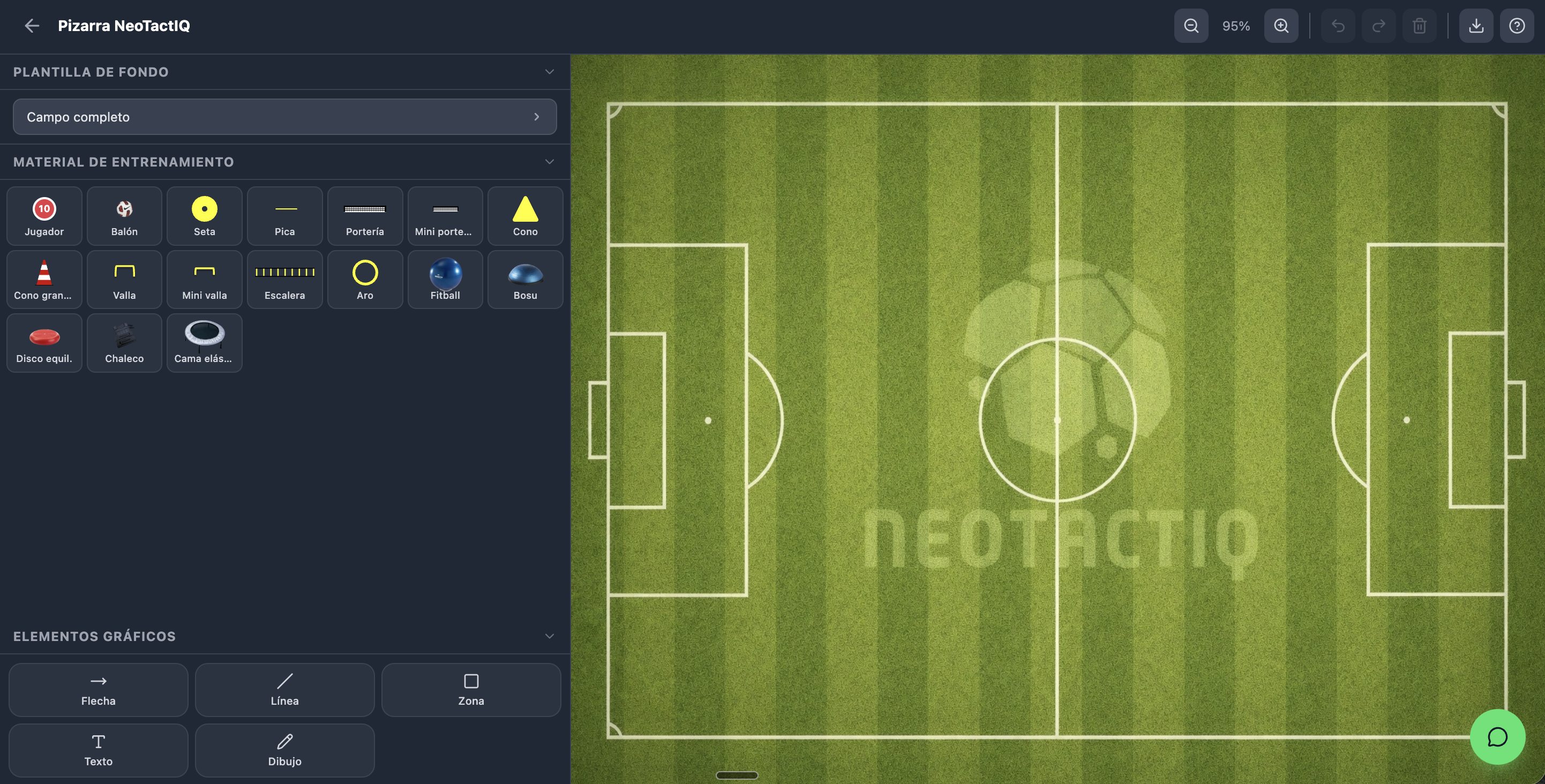This screenshot has height=784, width=1545.
Task: Activate the Dibujo freehand tool
Action: [285, 750]
